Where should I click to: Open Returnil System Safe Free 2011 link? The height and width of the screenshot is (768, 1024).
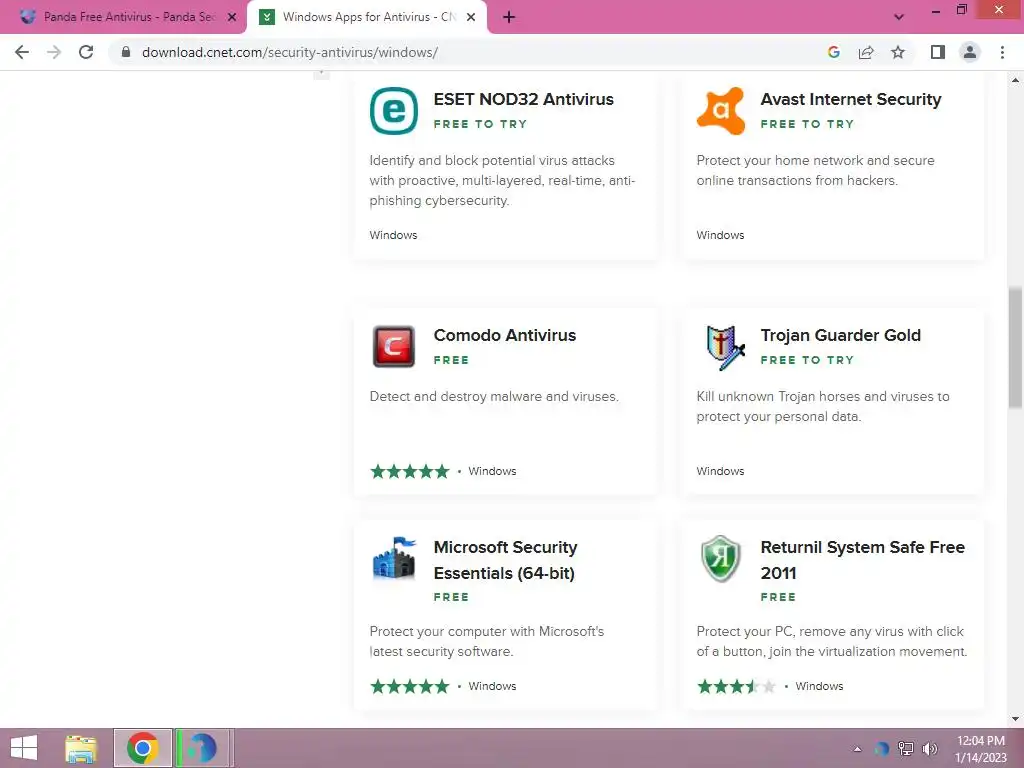pos(863,560)
